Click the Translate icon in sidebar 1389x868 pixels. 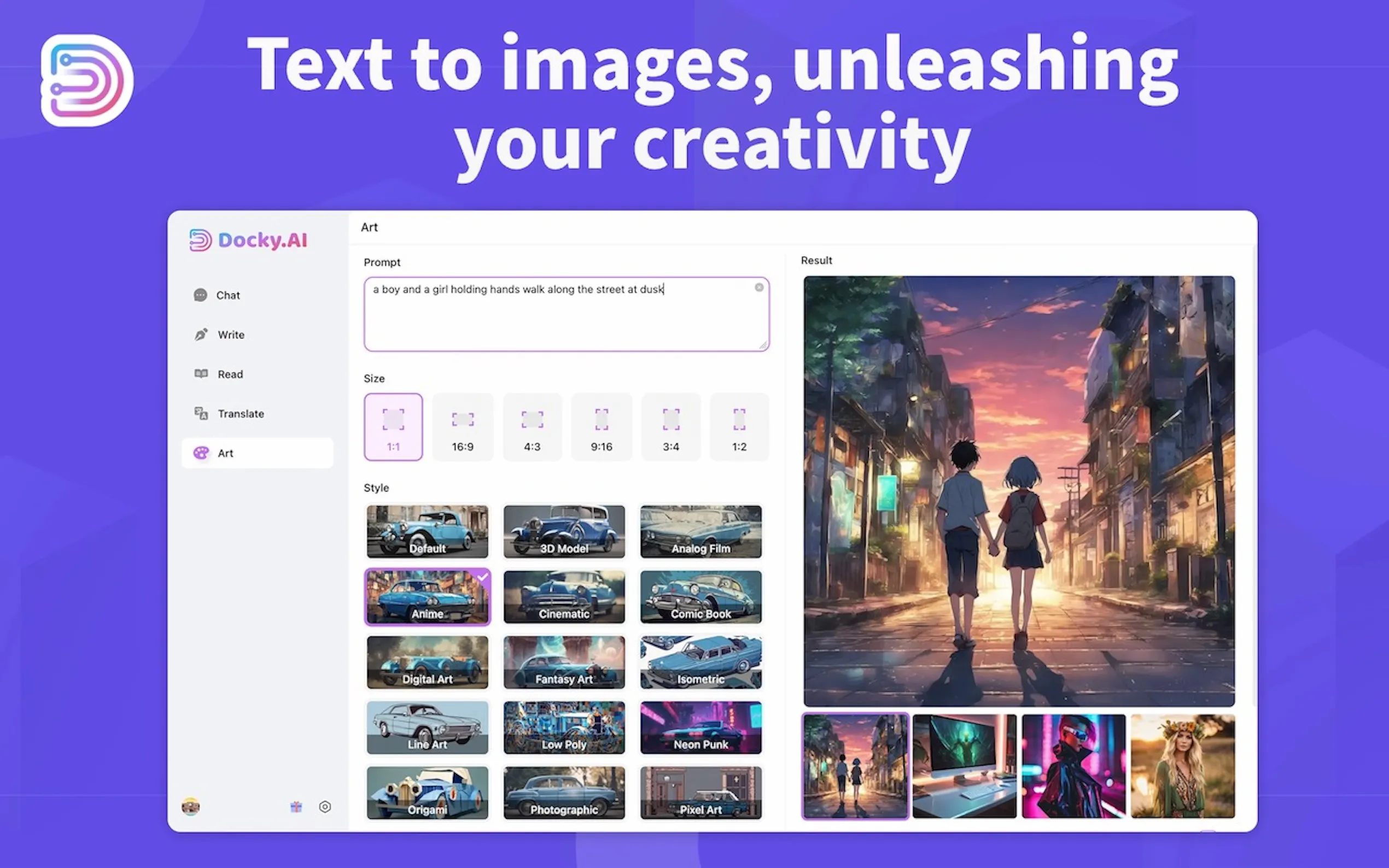[201, 413]
